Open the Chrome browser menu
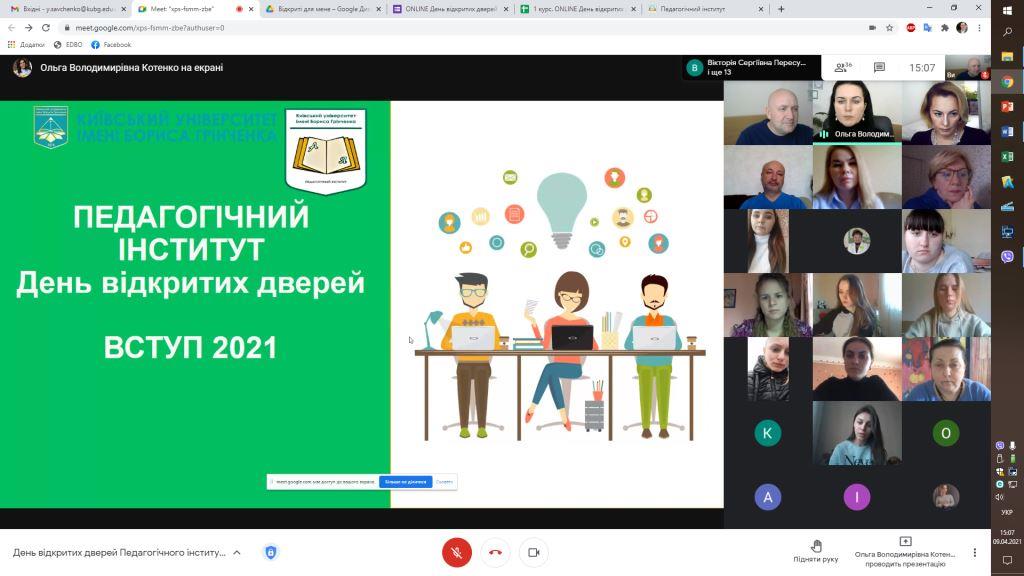Image resolution: width=1024 pixels, height=576 pixels. [x=979, y=28]
